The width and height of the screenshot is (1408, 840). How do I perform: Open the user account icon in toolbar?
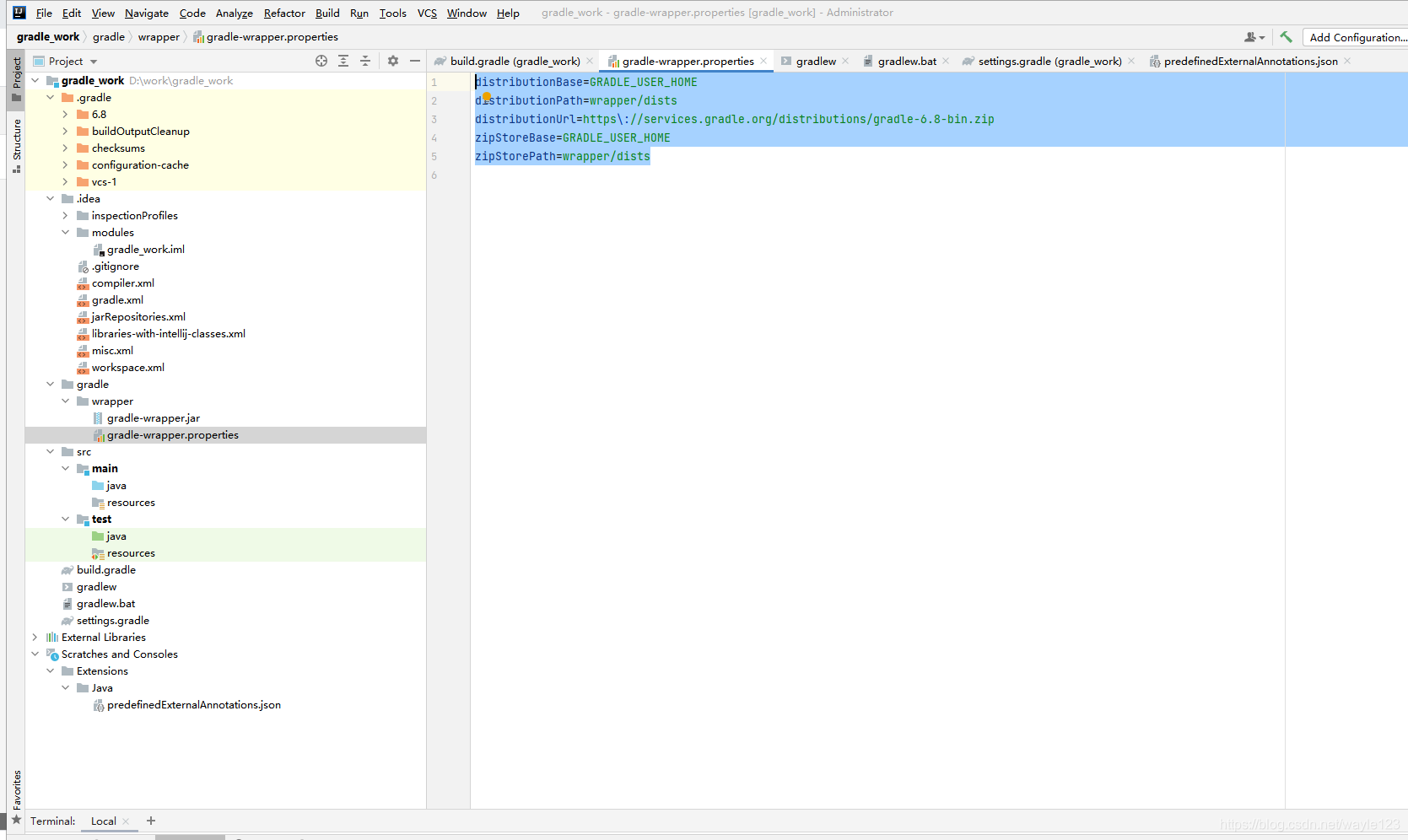[x=1254, y=37]
